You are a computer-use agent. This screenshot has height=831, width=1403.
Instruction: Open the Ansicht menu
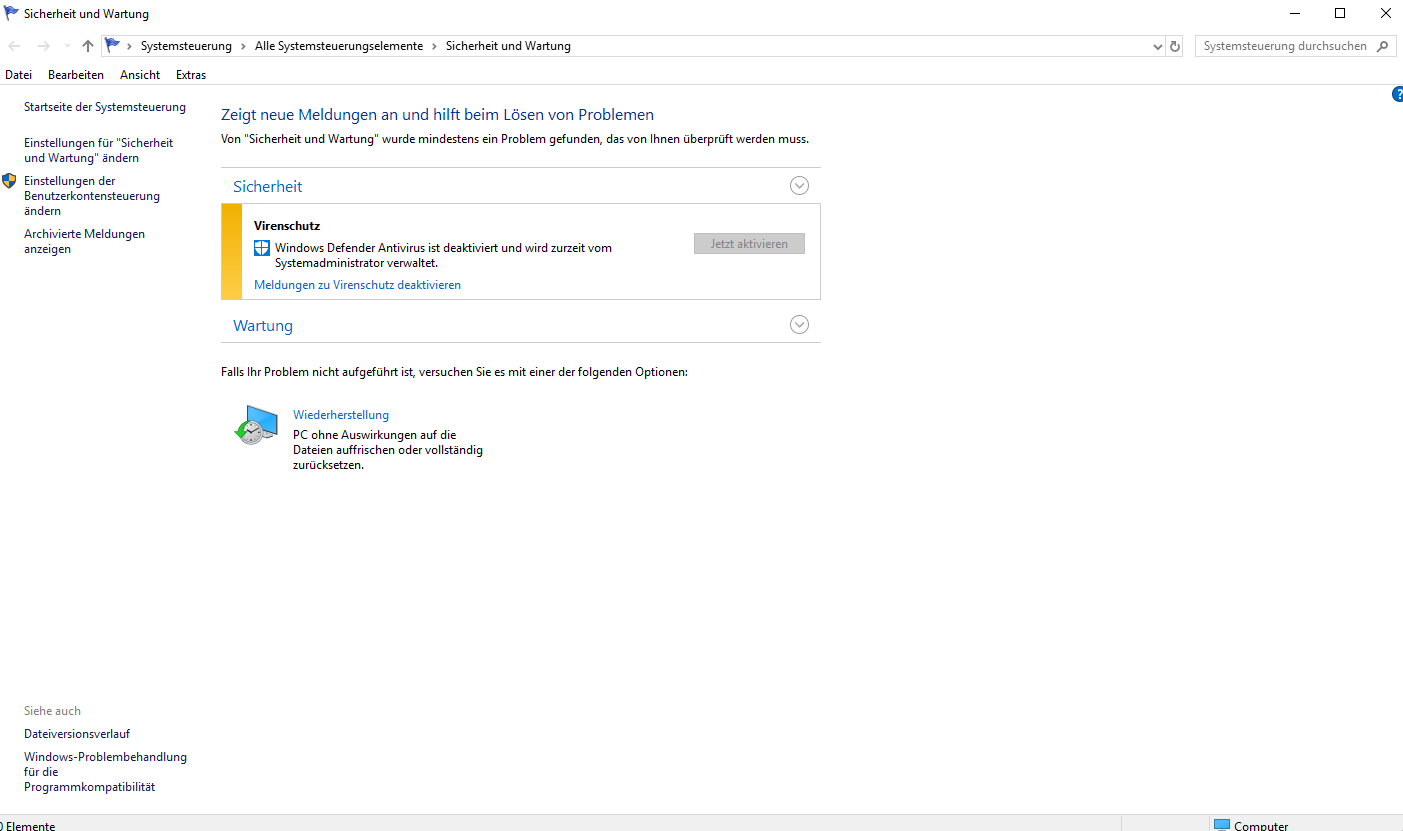(140, 75)
